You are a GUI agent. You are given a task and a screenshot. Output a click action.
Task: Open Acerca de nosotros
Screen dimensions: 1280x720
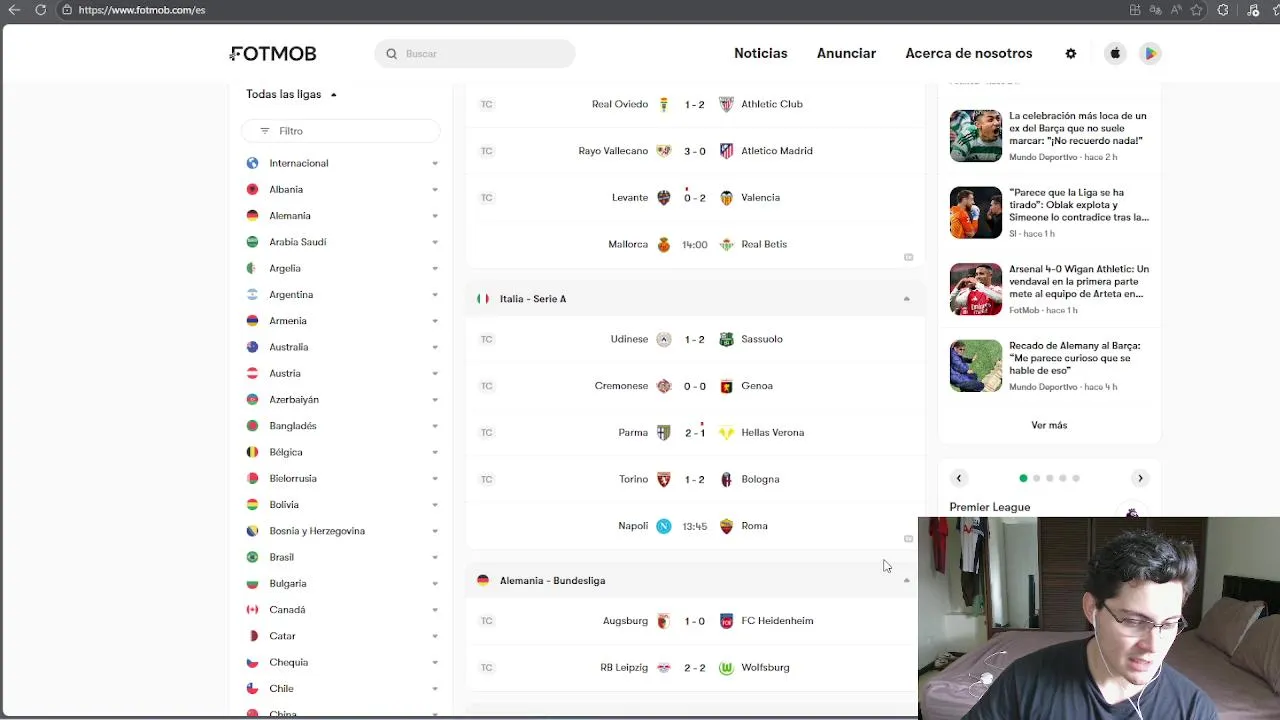[969, 53]
